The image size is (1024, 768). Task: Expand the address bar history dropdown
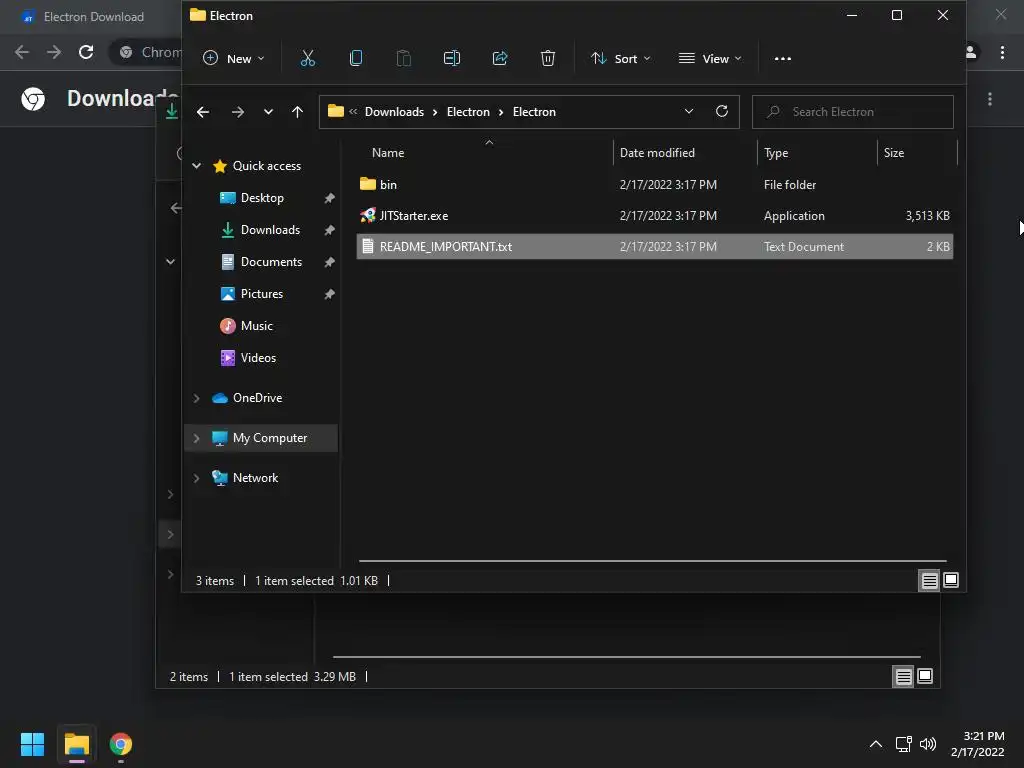click(689, 112)
